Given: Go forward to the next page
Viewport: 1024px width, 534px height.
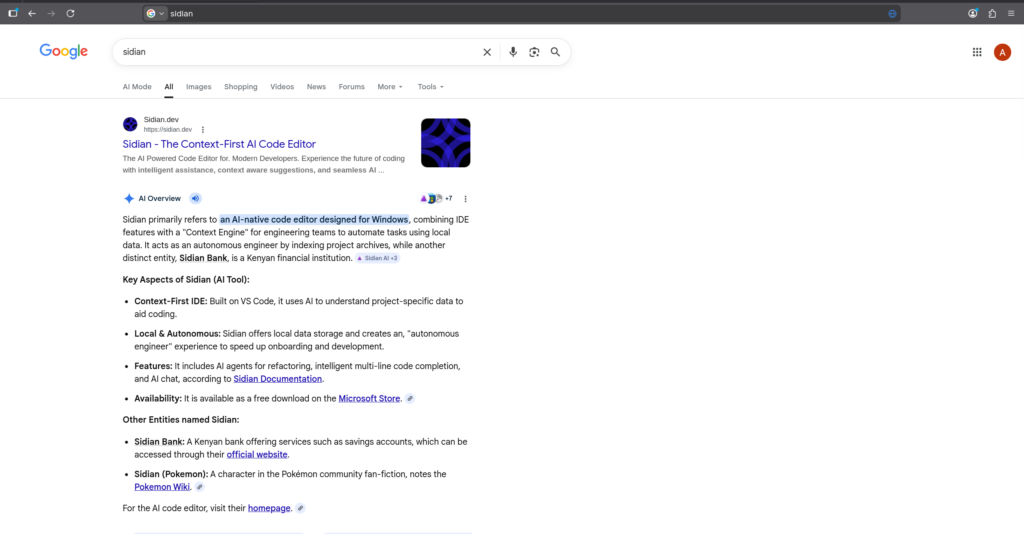Looking at the screenshot, I should click(x=51, y=13).
